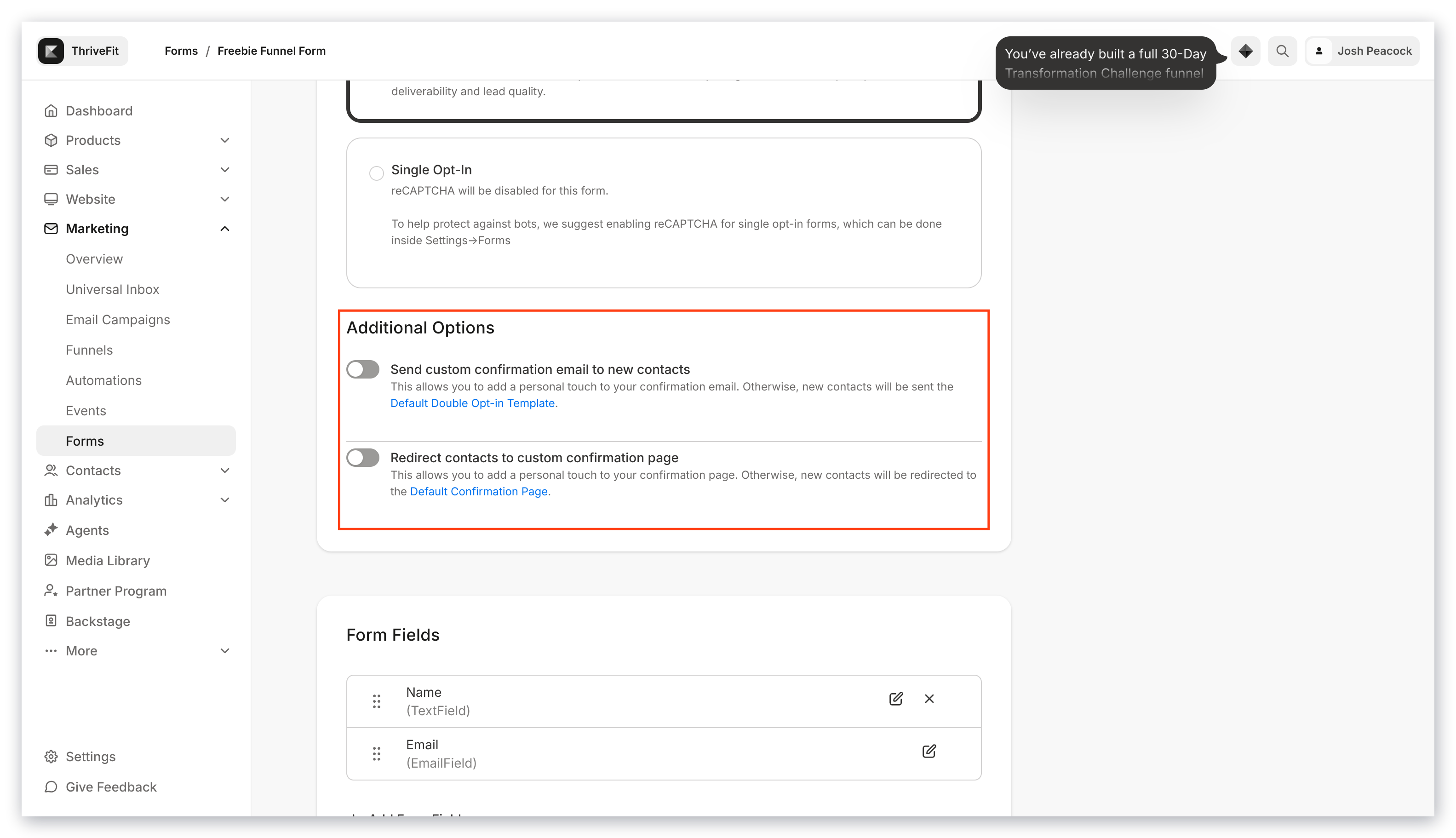Click the Dashboard home icon
The height and width of the screenshot is (838, 1456).
pyautogui.click(x=51, y=110)
